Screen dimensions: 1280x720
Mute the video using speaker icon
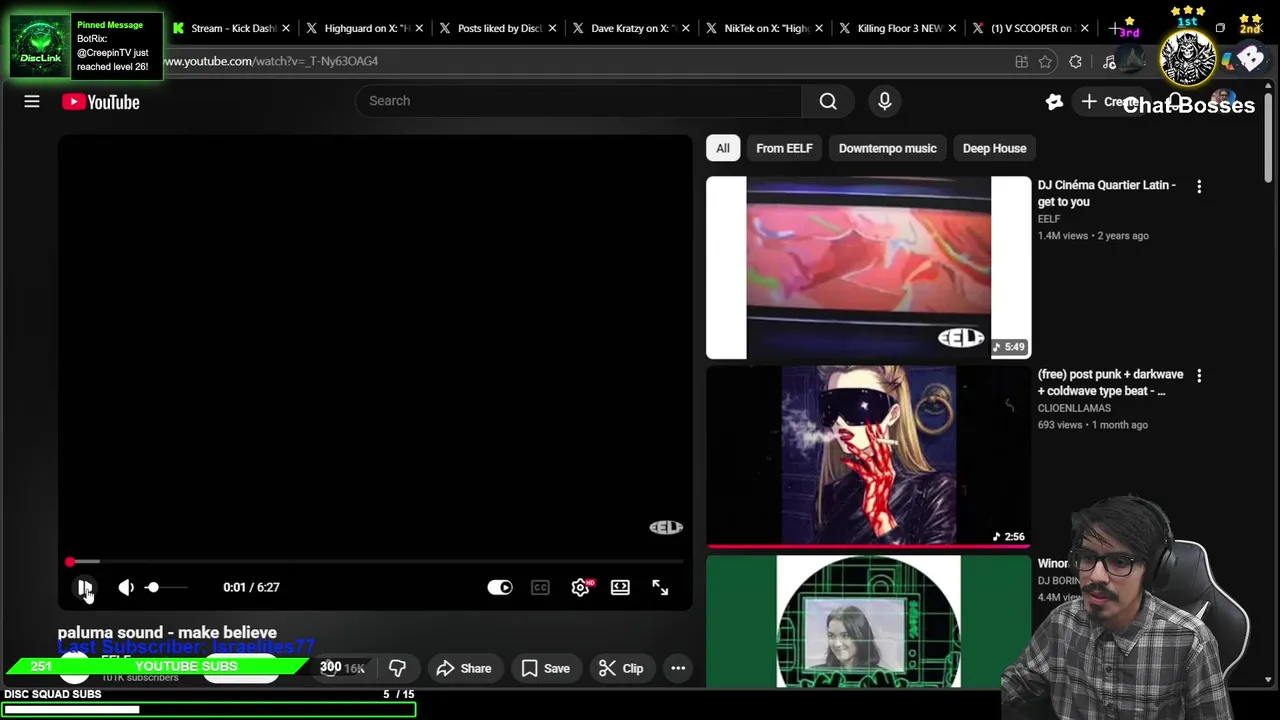(126, 588)
